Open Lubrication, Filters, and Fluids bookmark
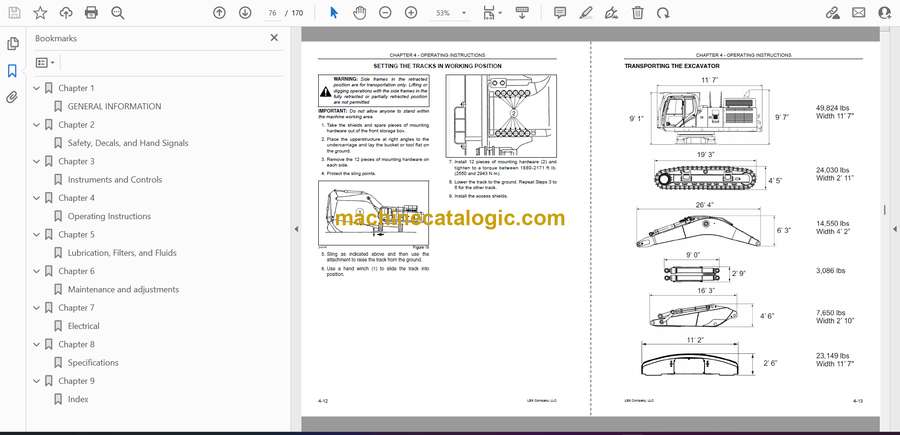 click(122, 253)
